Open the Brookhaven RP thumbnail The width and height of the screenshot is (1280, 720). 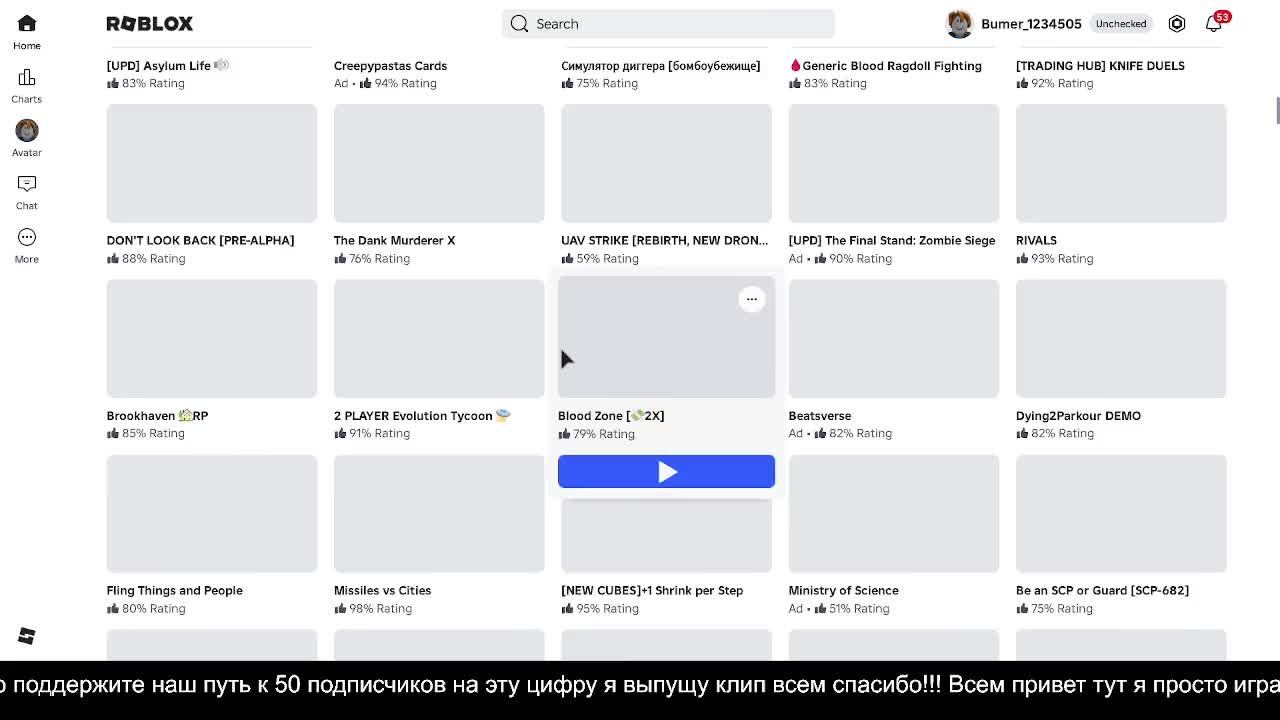tap(212, 338)
